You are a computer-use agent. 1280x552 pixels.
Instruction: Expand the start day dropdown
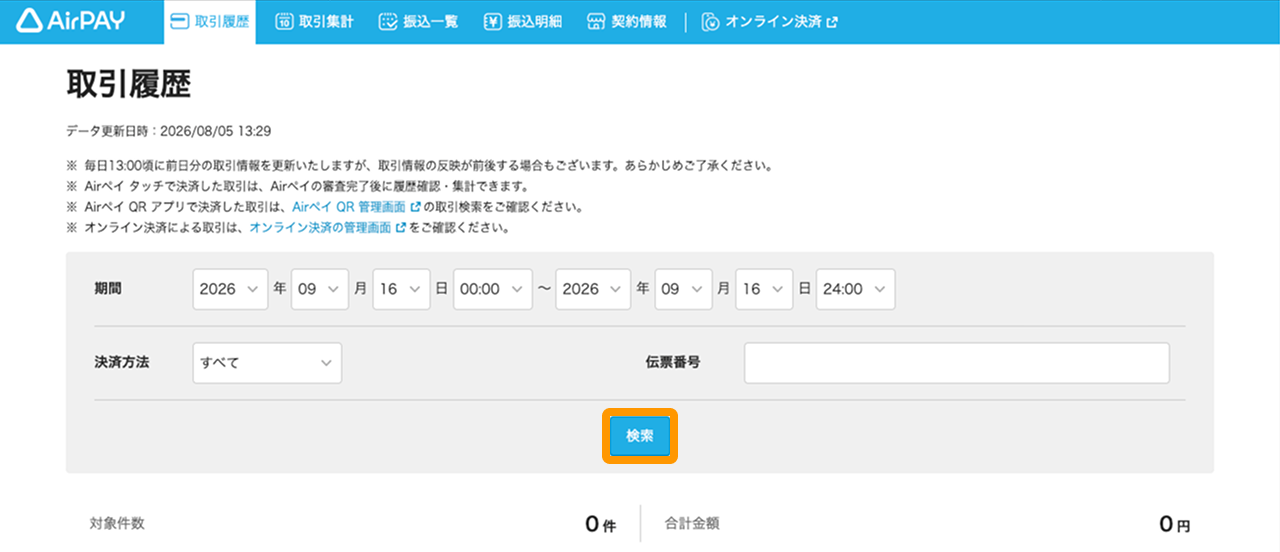coord(402,289)
